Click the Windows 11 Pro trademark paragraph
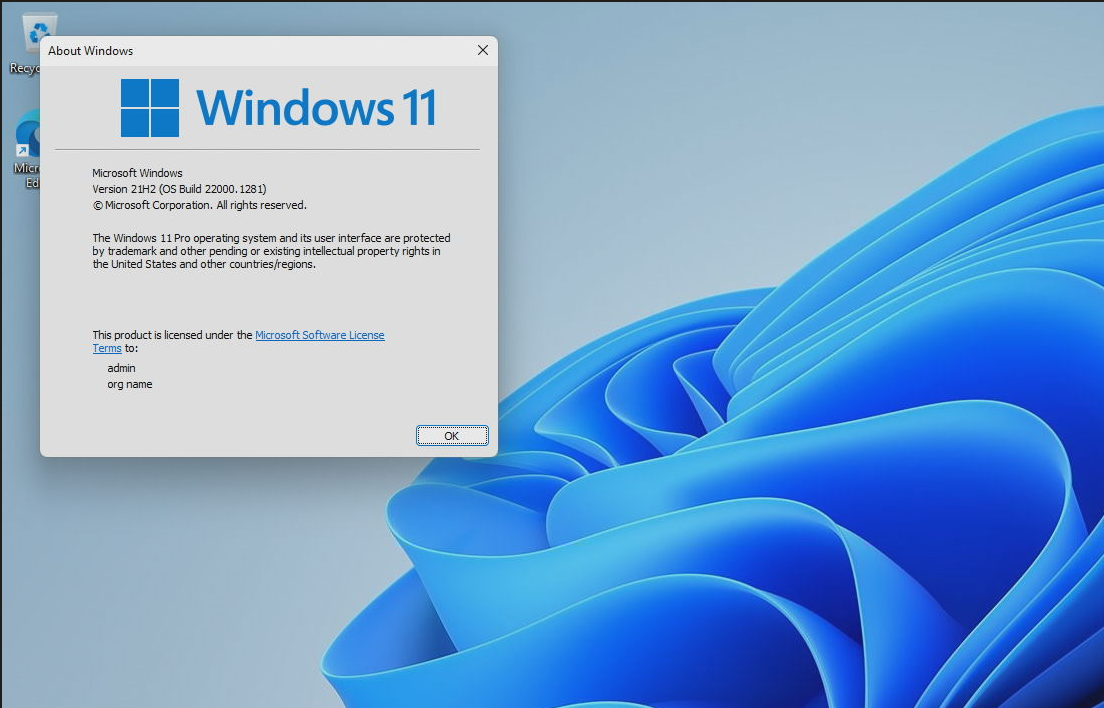 click(x=271, y=251)
